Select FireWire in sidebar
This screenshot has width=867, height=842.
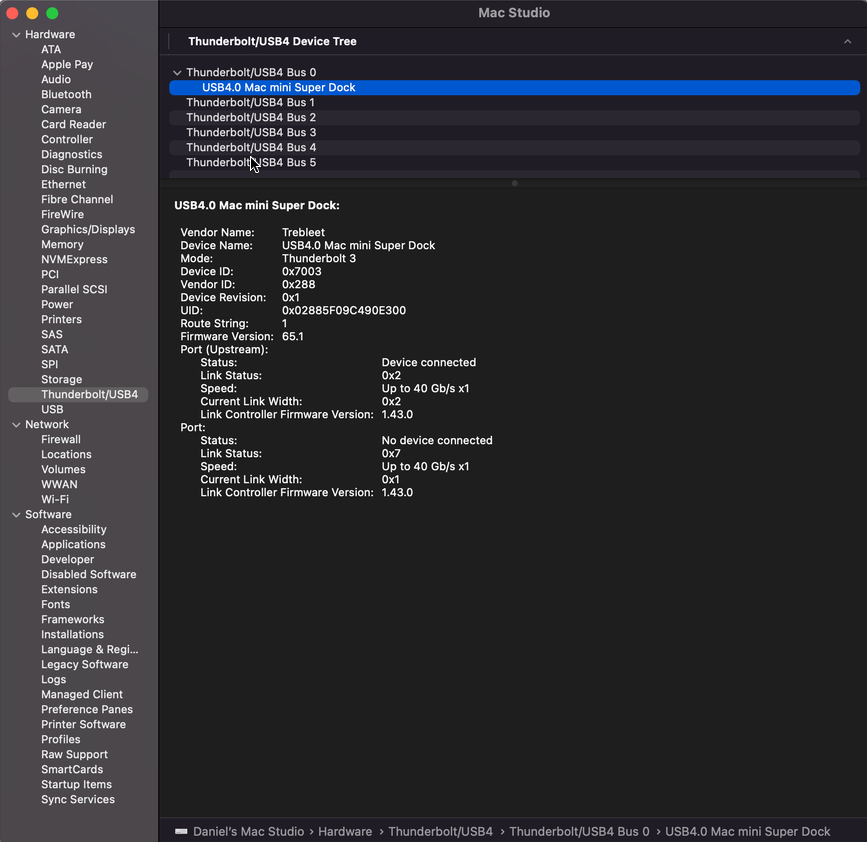pos(62,215)
